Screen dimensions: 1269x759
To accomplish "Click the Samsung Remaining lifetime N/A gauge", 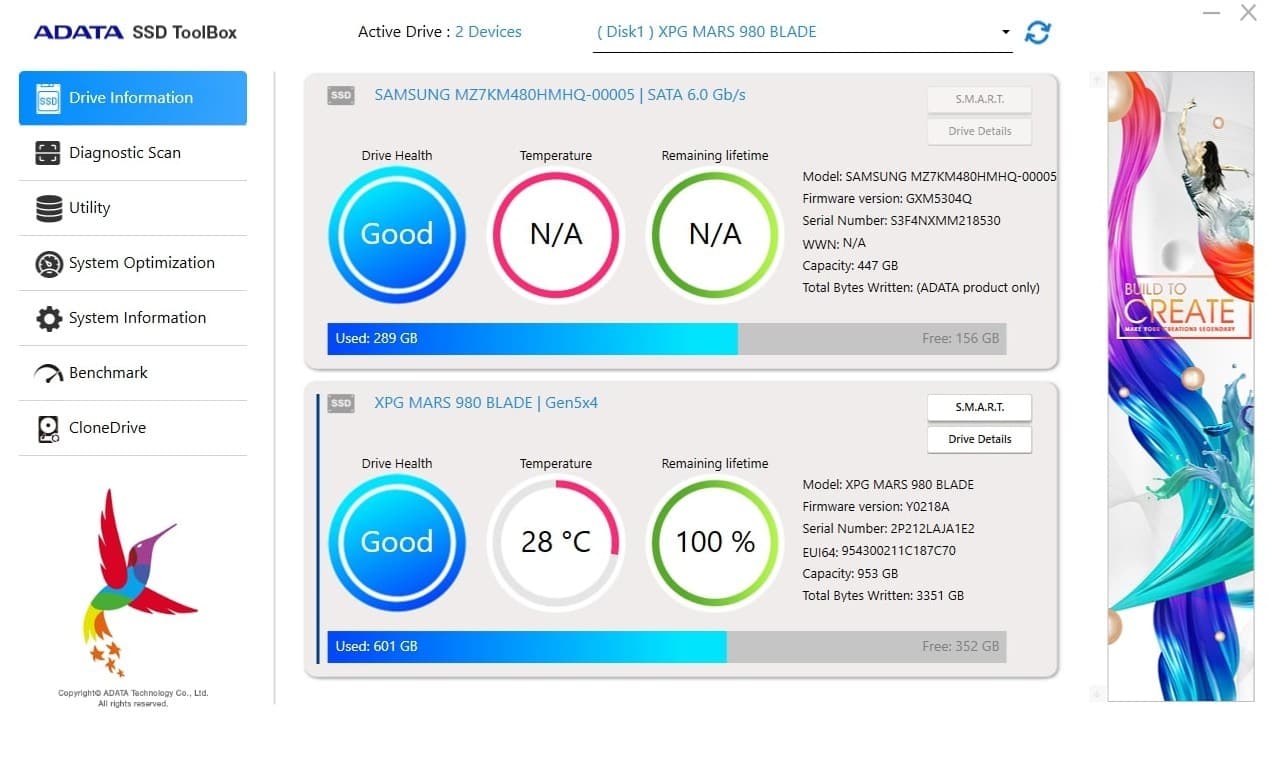I will (715, 235).
